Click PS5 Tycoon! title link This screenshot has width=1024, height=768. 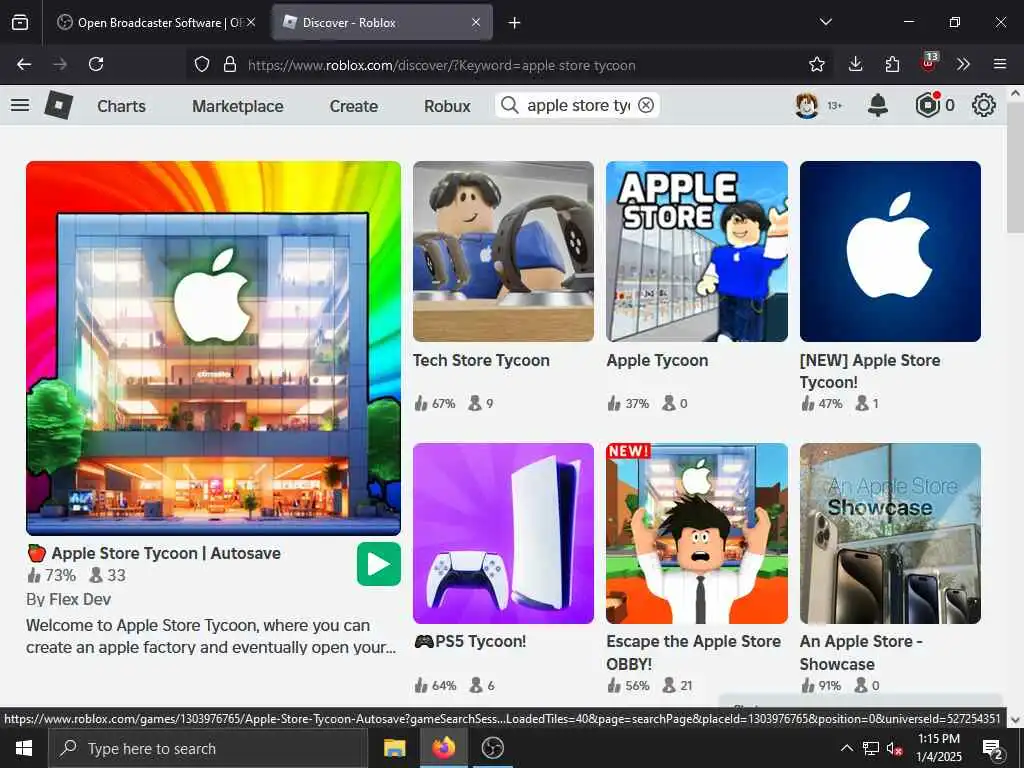pos(470,641)
